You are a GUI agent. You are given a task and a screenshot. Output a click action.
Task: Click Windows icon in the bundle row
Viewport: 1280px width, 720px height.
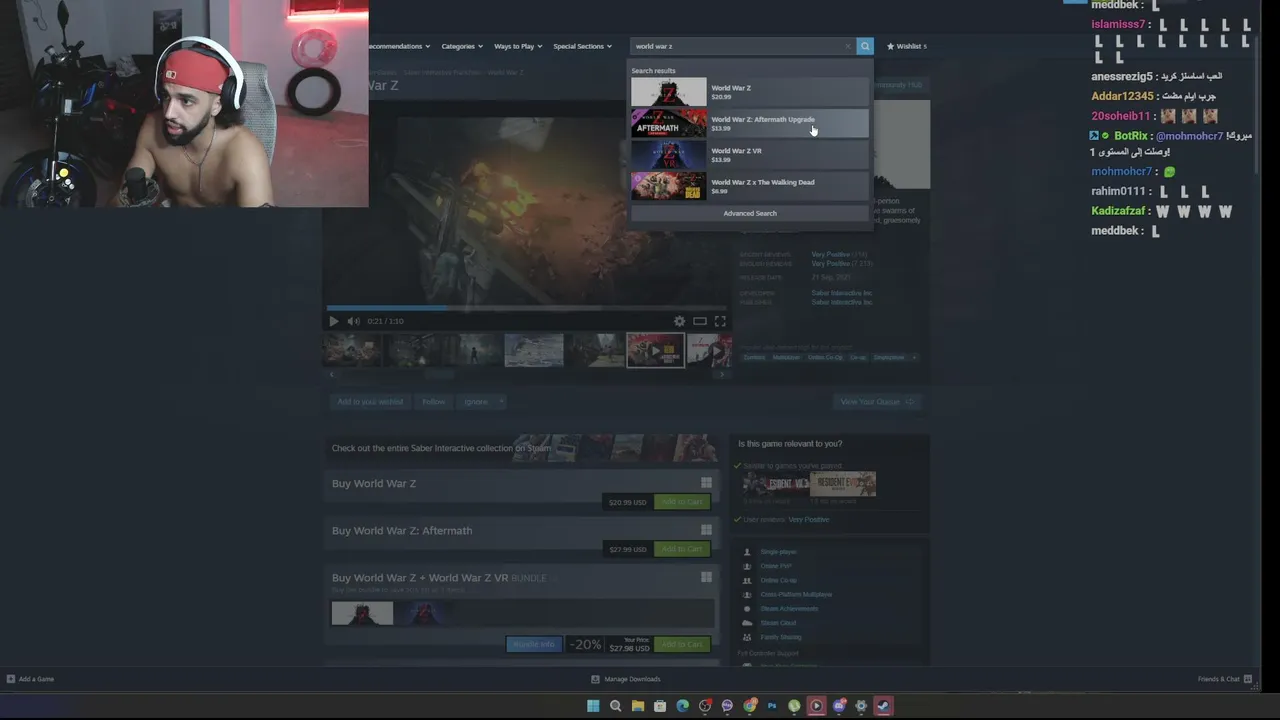click(x=706, y=577)
